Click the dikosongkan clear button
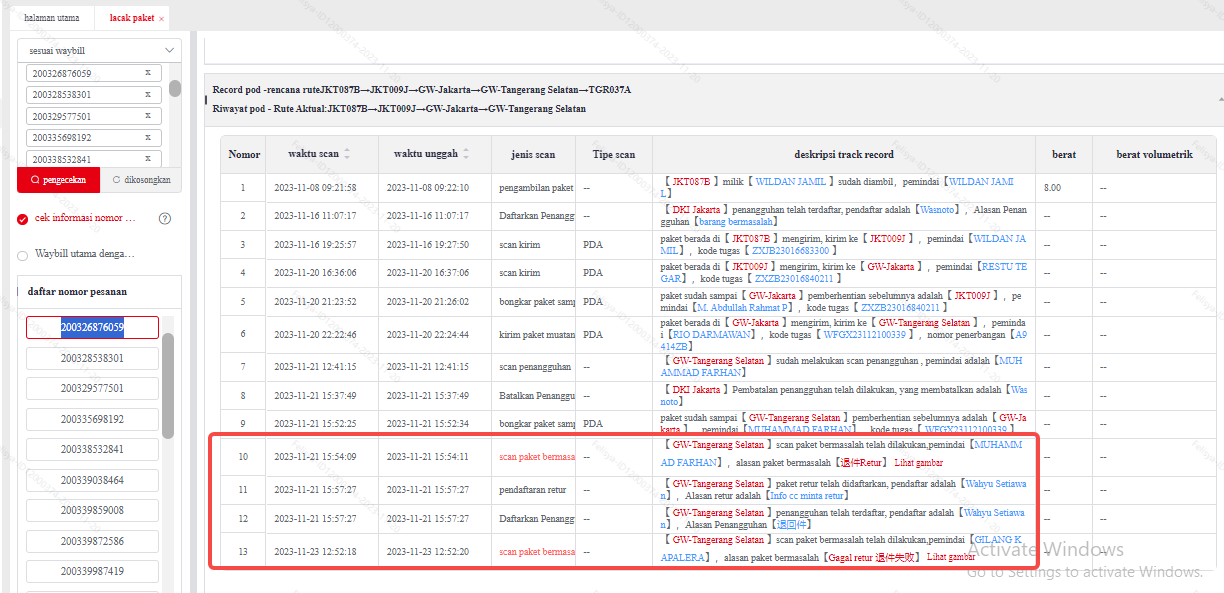 141,180
